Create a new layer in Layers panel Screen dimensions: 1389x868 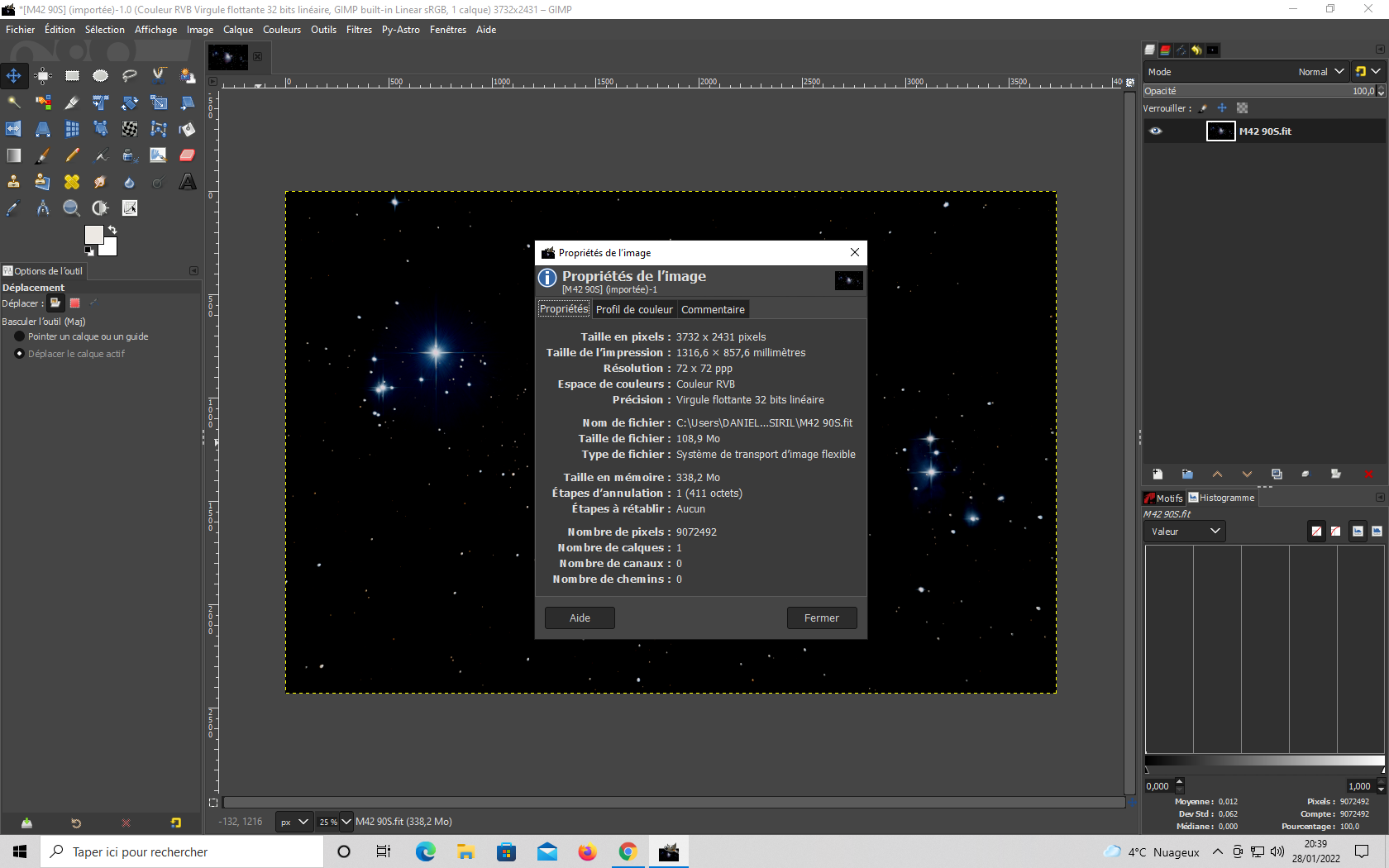(x=1157, y=474)
